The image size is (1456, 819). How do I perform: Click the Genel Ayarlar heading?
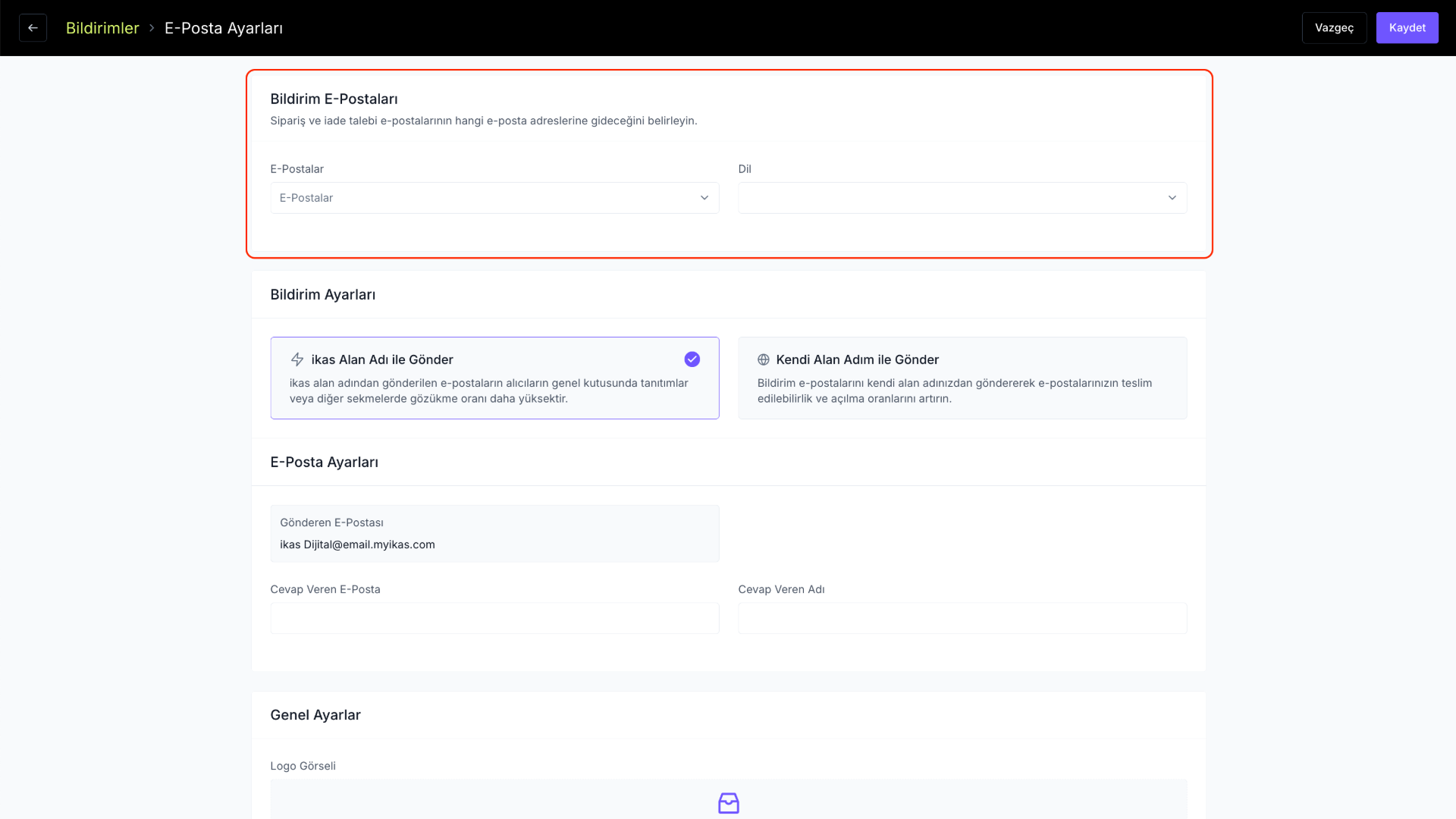pos(315,715)
